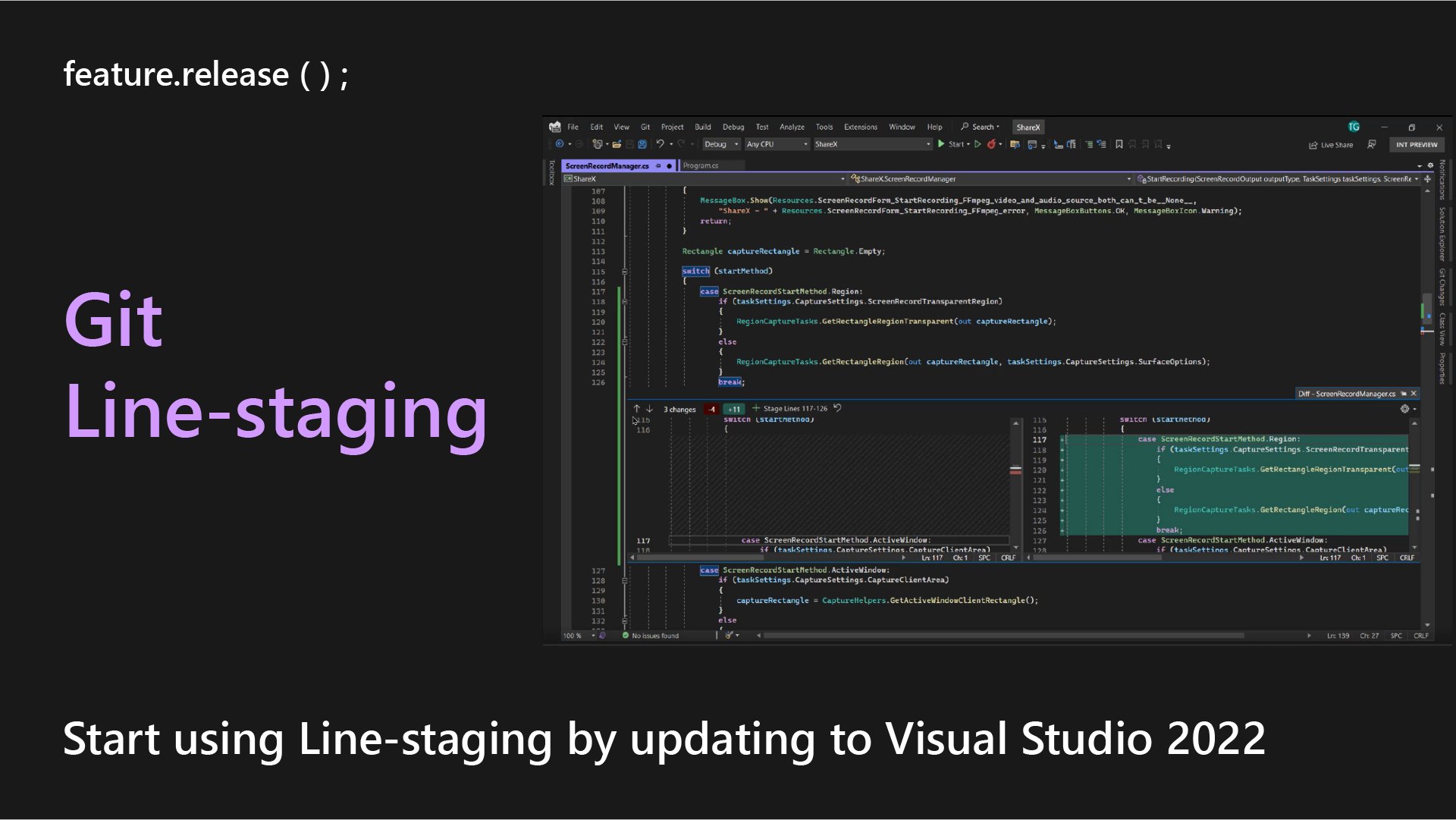Viewport: 1456px width, 820px height.
Task: Click the bookmark toolbar icon
Action: point(1119,144)
